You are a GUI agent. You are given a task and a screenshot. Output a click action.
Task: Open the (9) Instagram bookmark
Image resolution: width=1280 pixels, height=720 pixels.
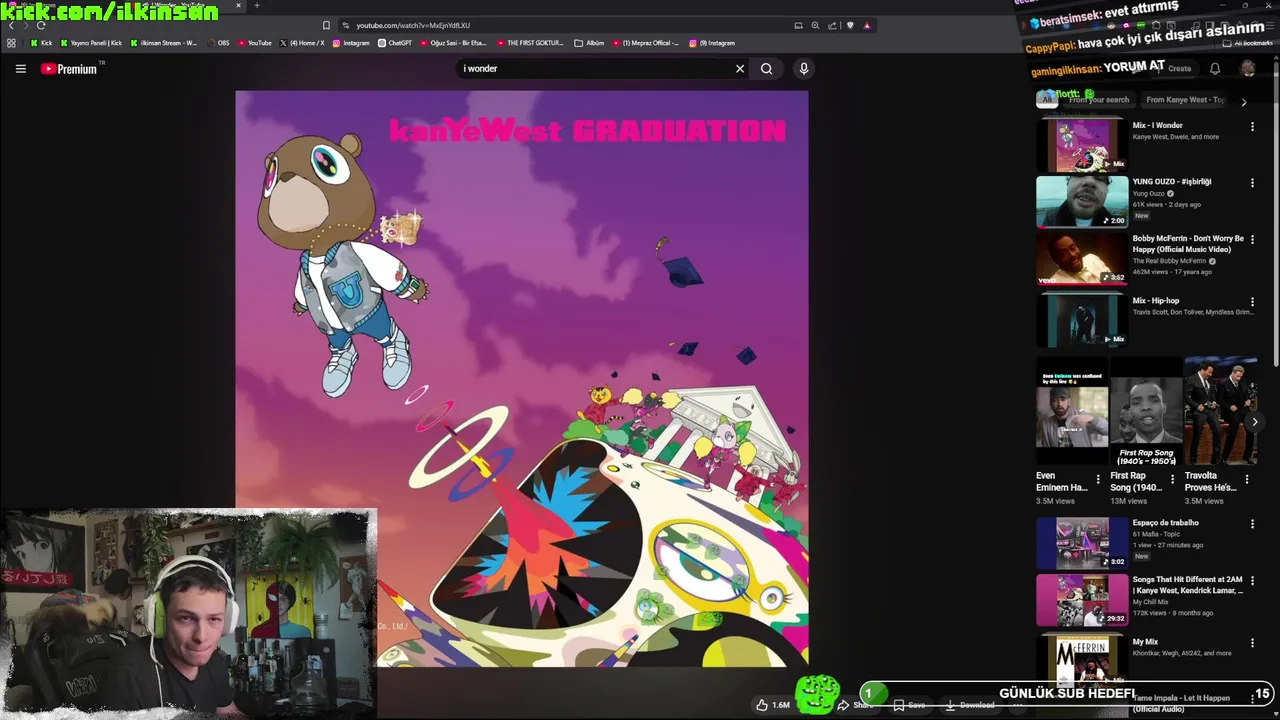pos(712,43)
